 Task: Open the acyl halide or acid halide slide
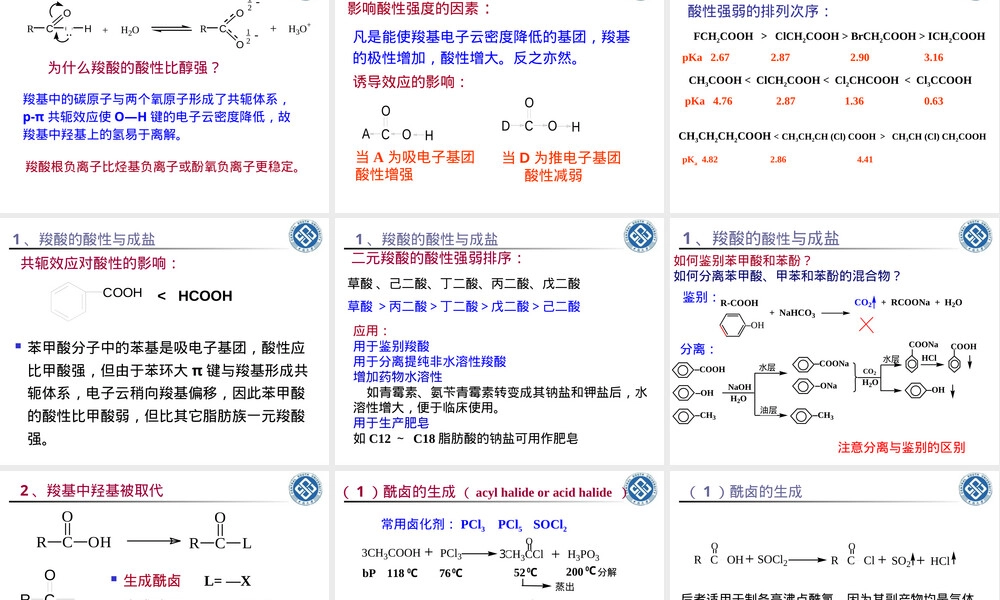pyautogui.click(x=499, y=535)
